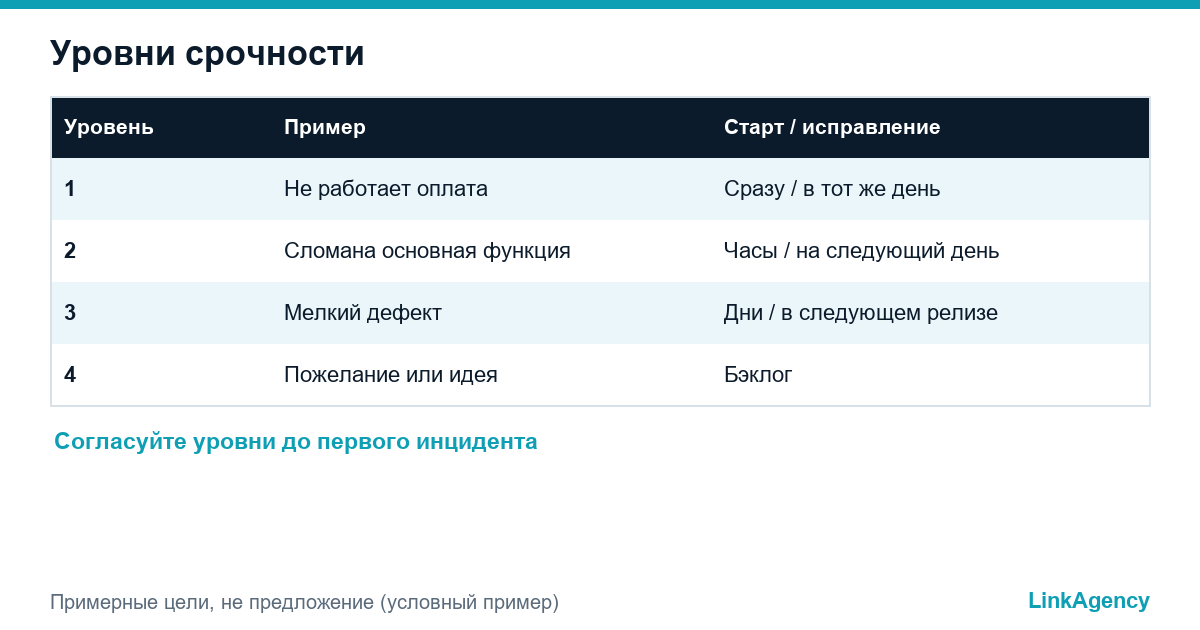The image size is (1200, 630).
Task: Click the cell 'Не работает оплата'
Action: (x=386, y=188)
